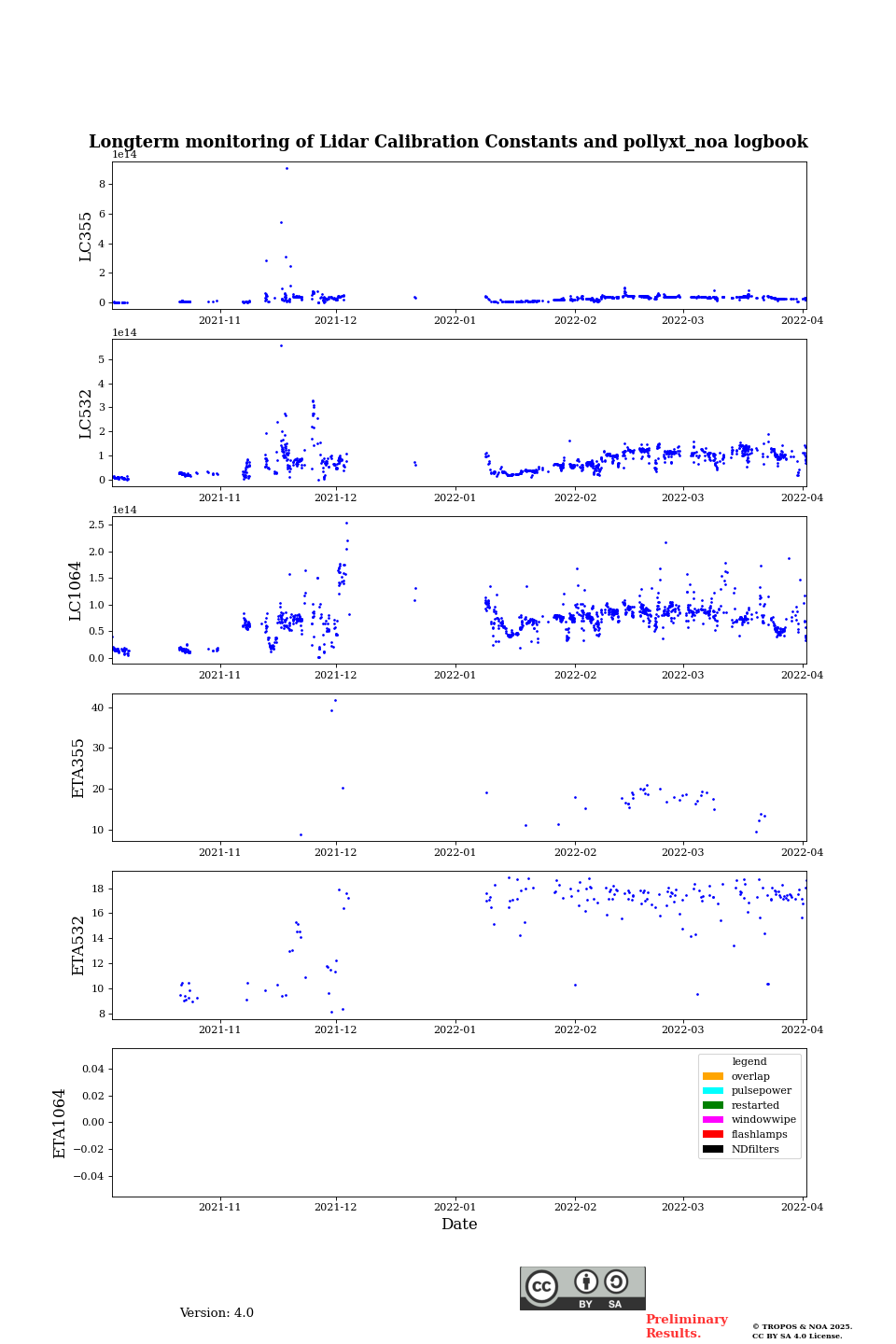
Task: Click the red 'Preliminary Results.' text
Action: pos(686,1326)
